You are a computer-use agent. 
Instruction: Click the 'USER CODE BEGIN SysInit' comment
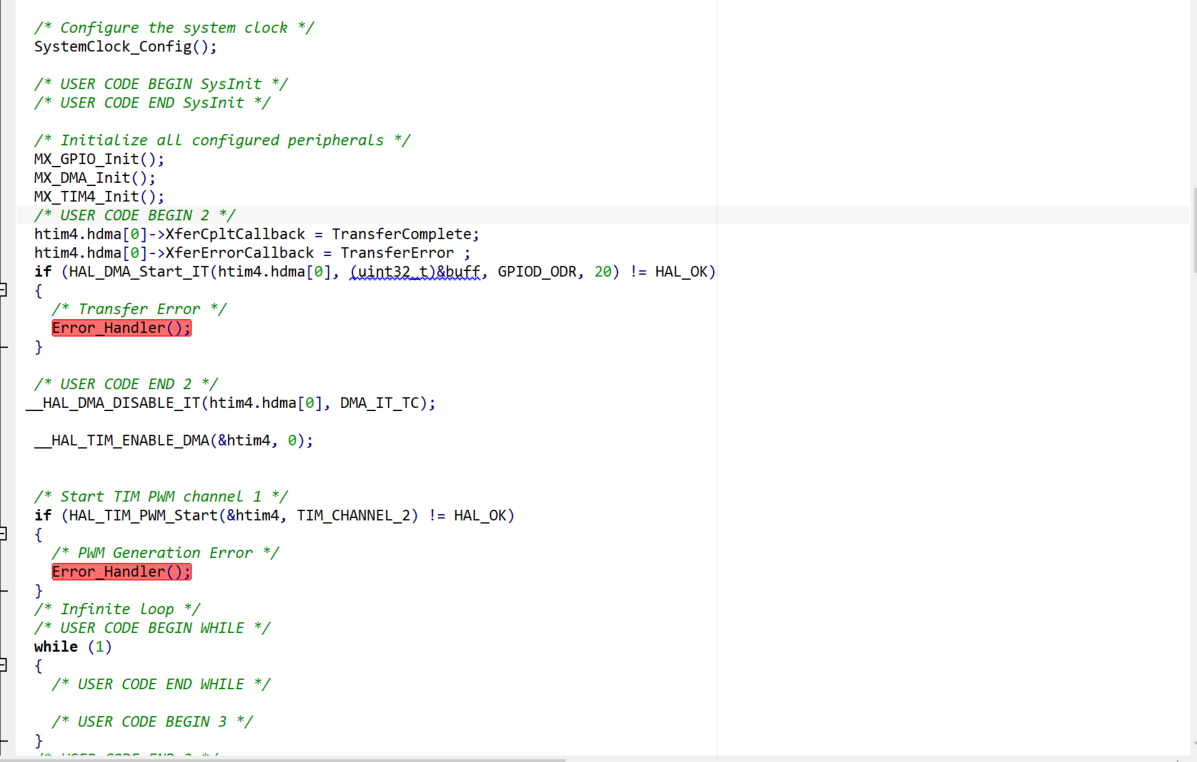coord(161,84)
